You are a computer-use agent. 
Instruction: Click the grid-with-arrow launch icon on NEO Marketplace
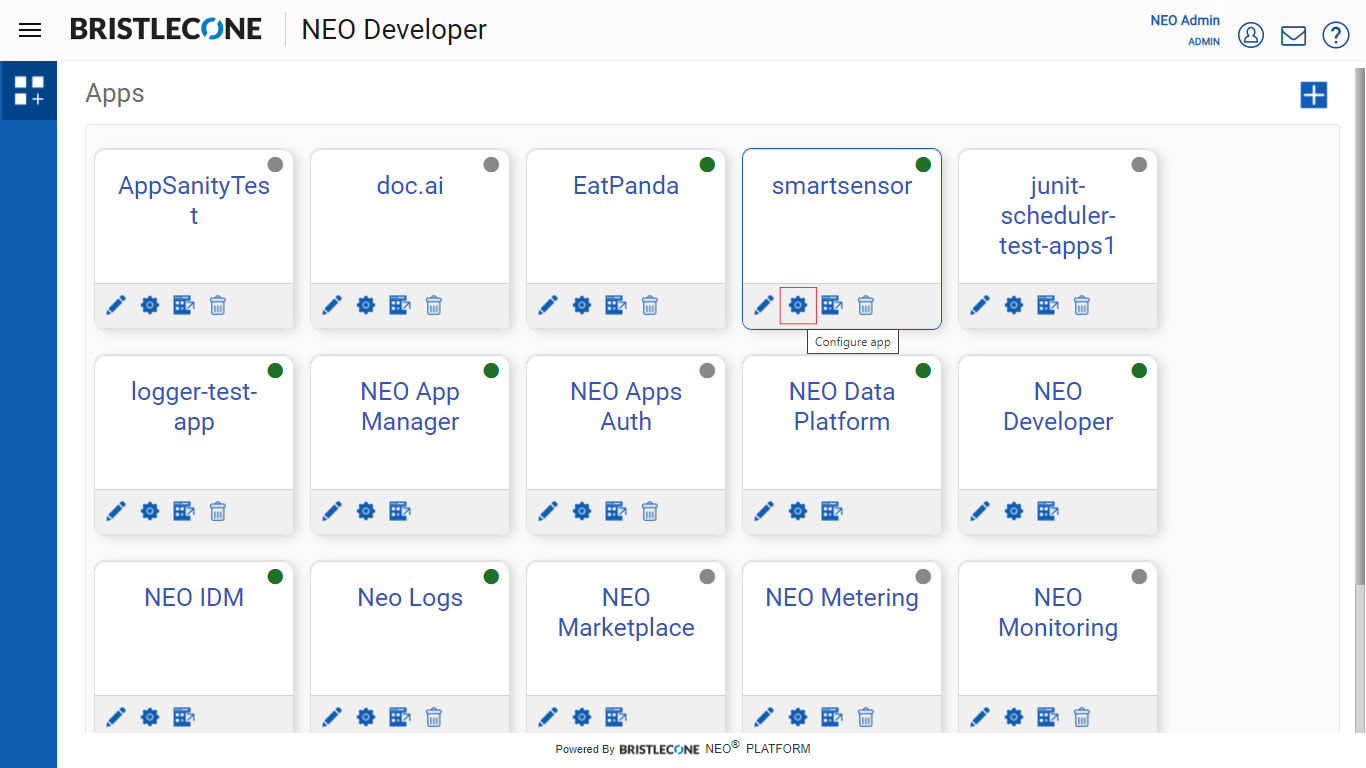616,717
